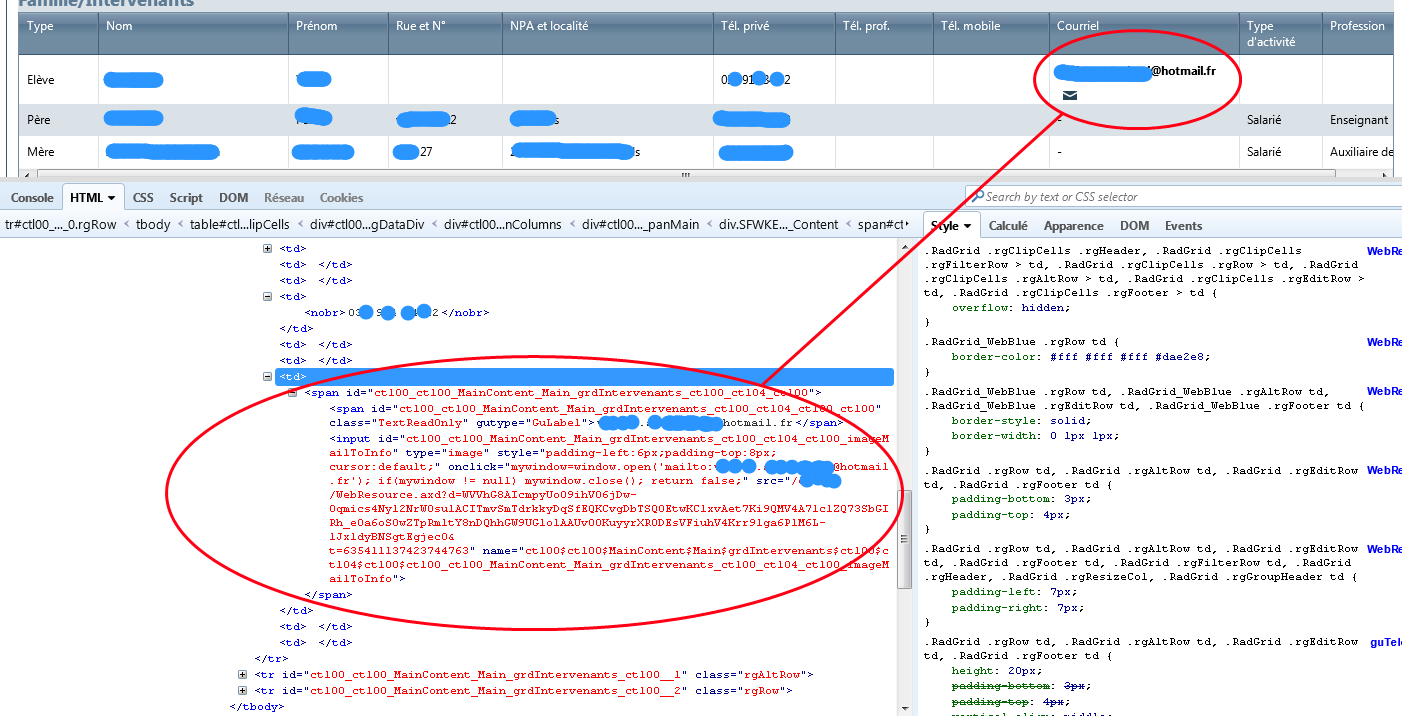
Task: Click the Rue et N° column header
Action: 445,33
